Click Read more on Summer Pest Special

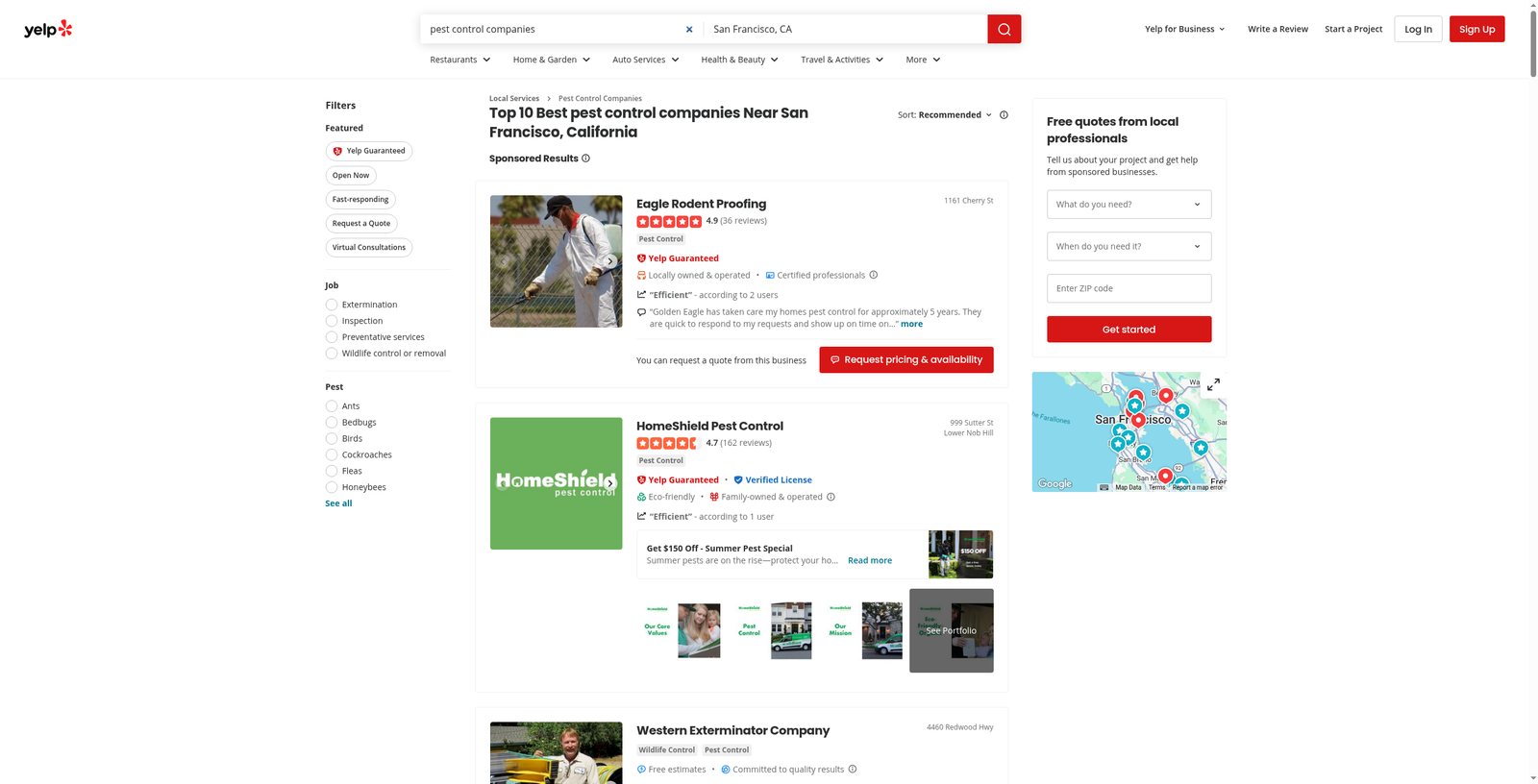tap(870, 561)
